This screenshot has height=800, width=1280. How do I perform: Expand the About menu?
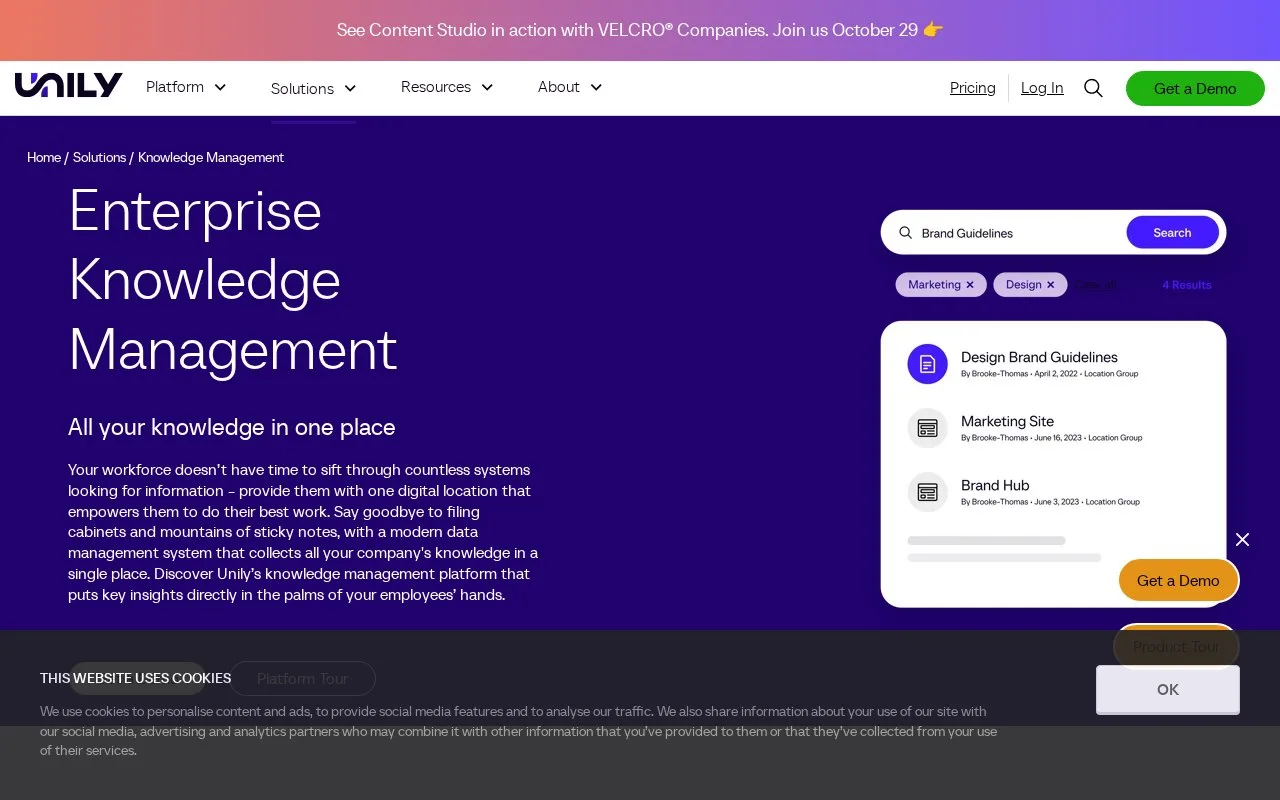click(x=570, y=87)
